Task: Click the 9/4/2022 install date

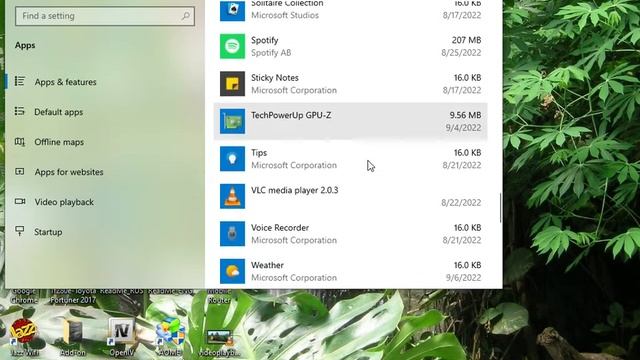Action: click(x=463, y=128)
